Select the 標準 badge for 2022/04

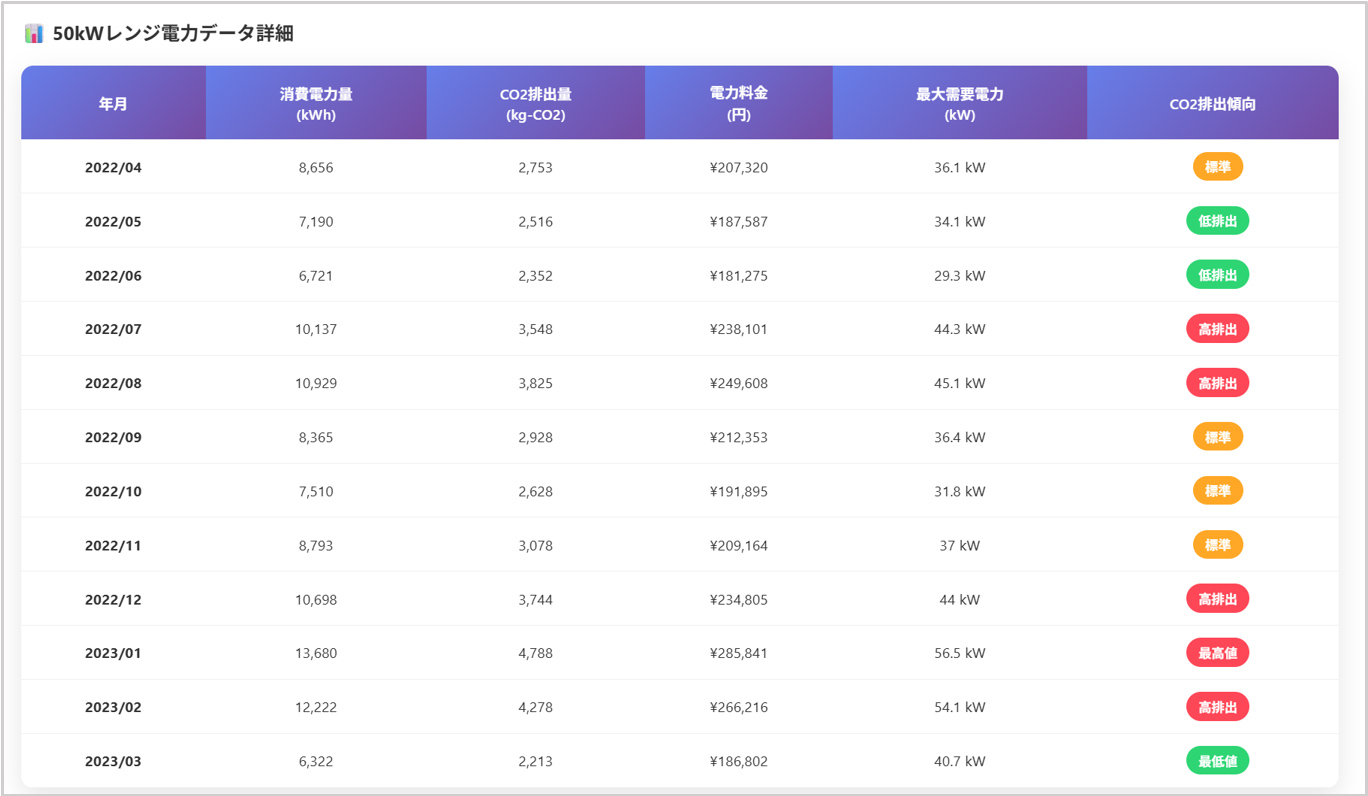[x=1217, y=167]
